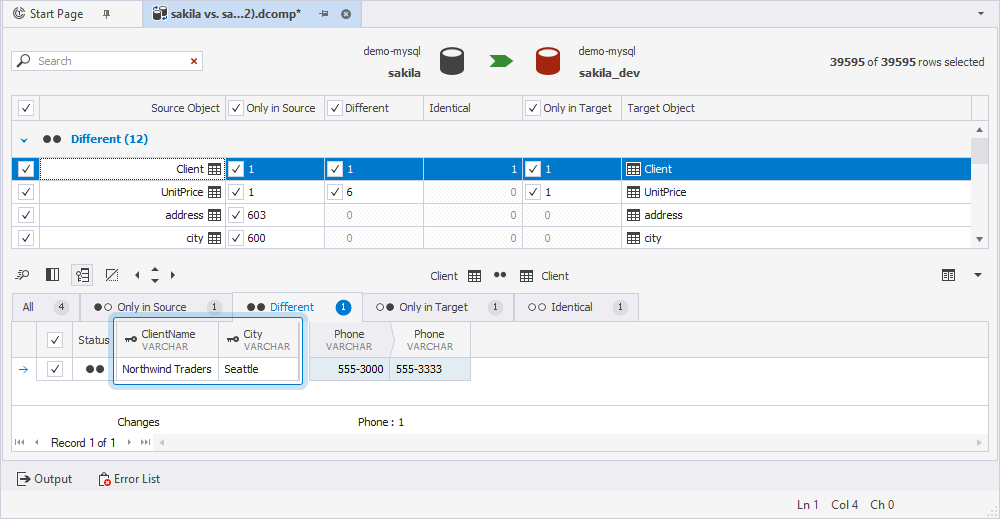
Task: Click the up/down record navigation arrows
Action: [155, 275]
